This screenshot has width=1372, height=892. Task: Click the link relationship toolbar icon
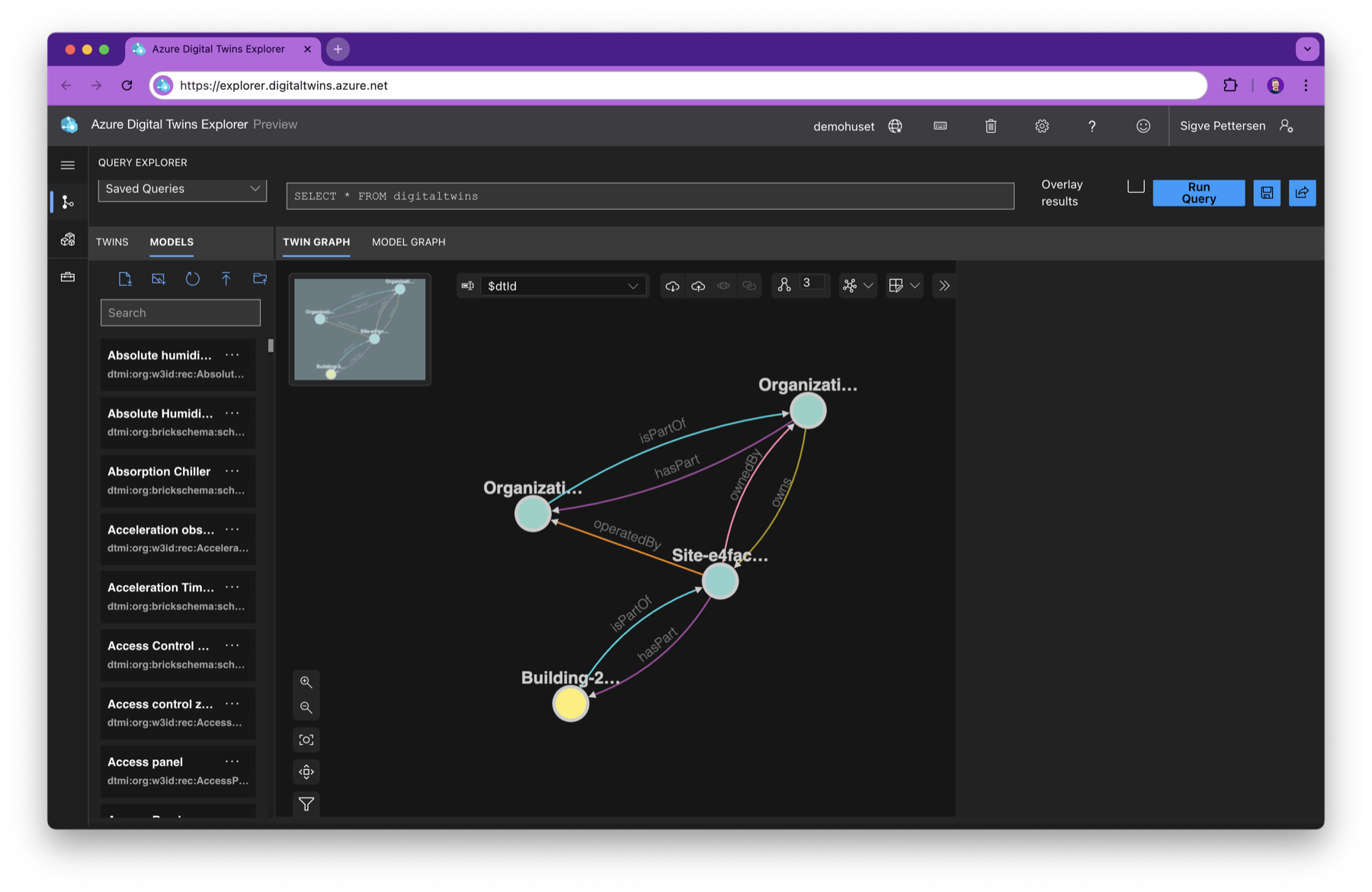pyautogui.click(x=749, y=286)
